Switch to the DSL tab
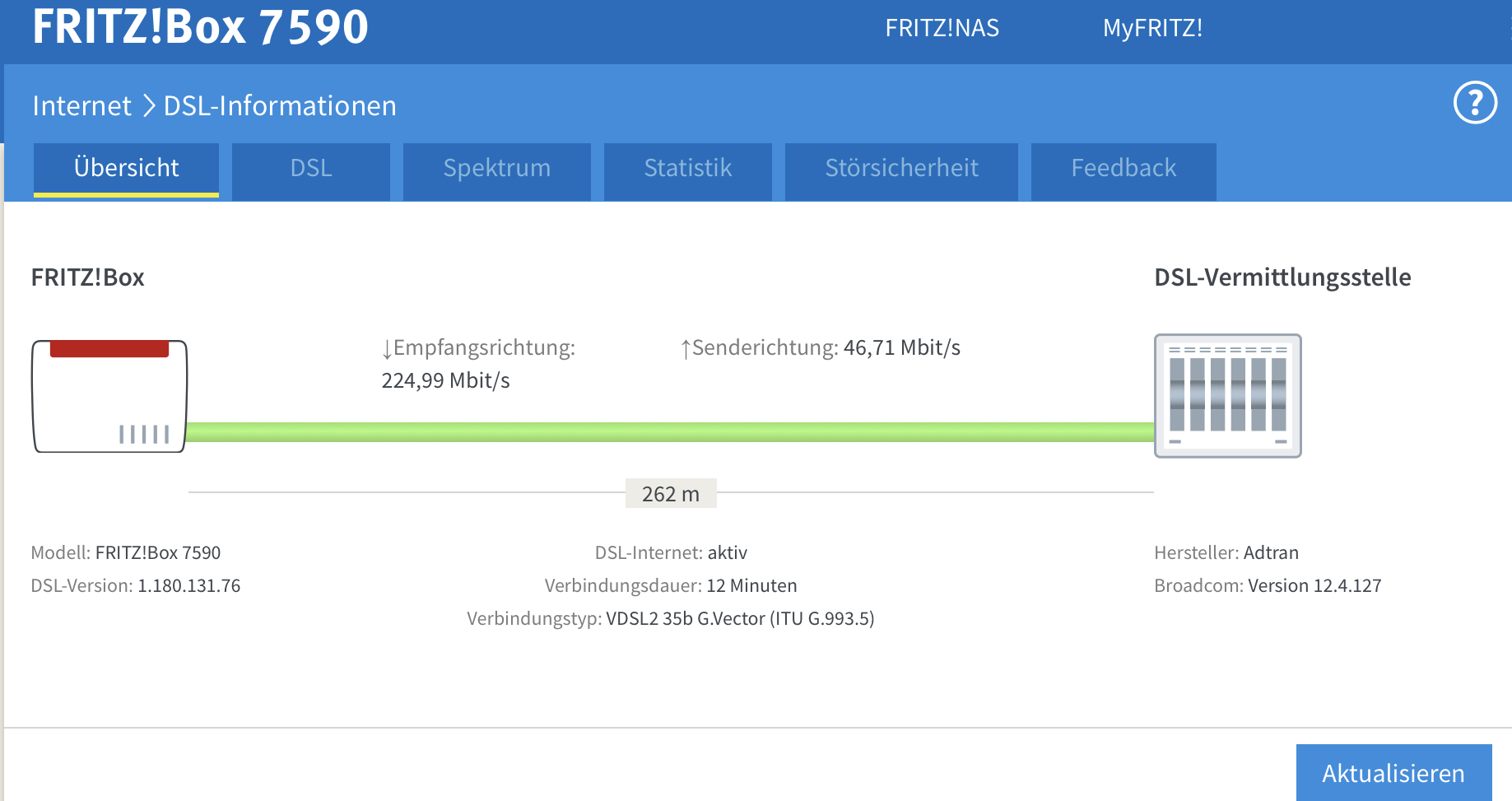Screen dimensions: 1512x801 coord(311,171)
